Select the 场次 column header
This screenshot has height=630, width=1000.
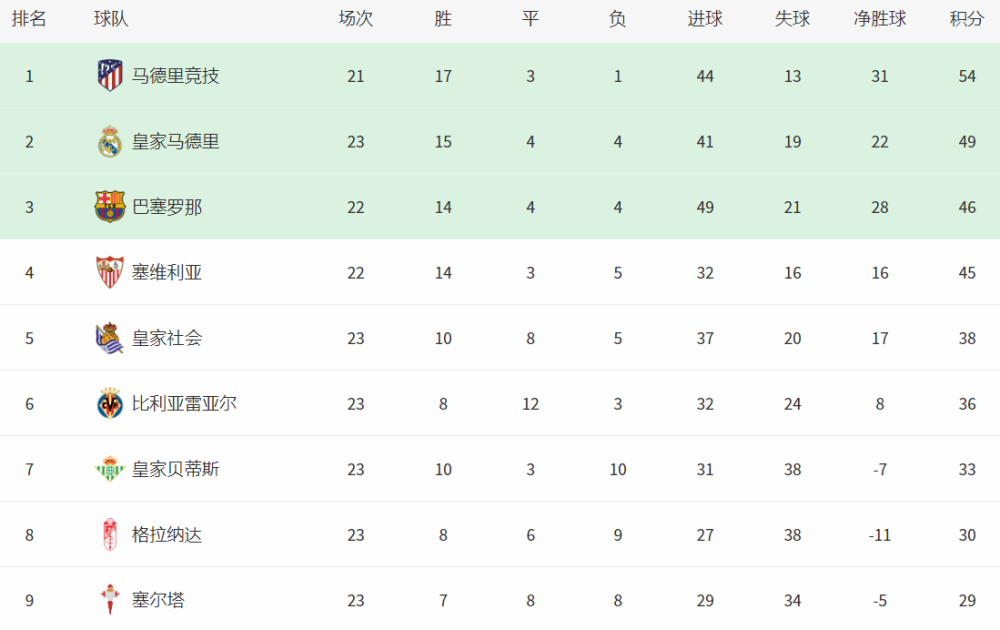click(x=355, y=18)
